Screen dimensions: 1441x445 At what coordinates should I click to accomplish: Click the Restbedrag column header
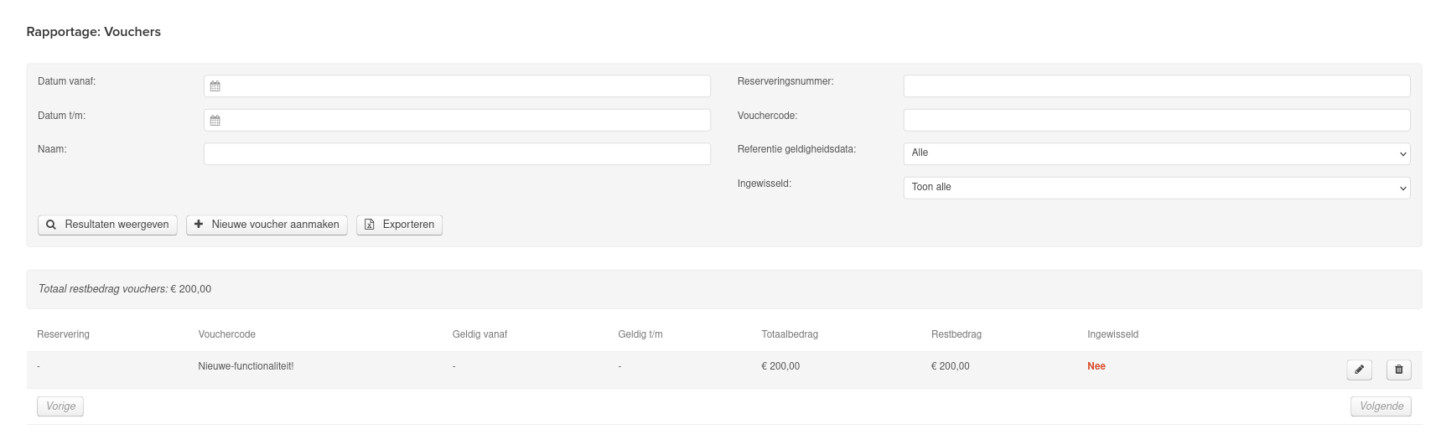[956, 334]
